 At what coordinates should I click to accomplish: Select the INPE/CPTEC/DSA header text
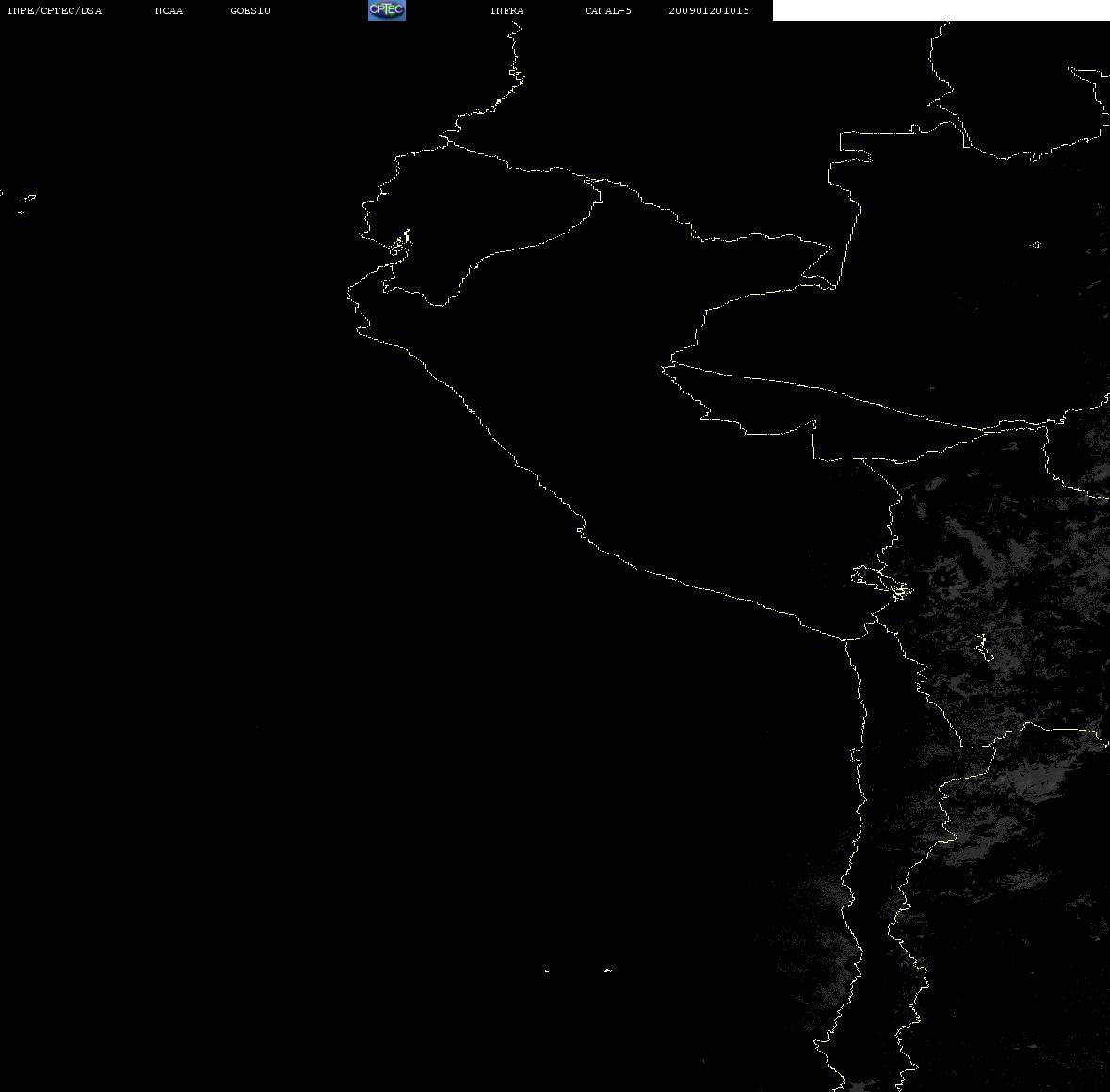pyautogui.click(x=55, y=10)
